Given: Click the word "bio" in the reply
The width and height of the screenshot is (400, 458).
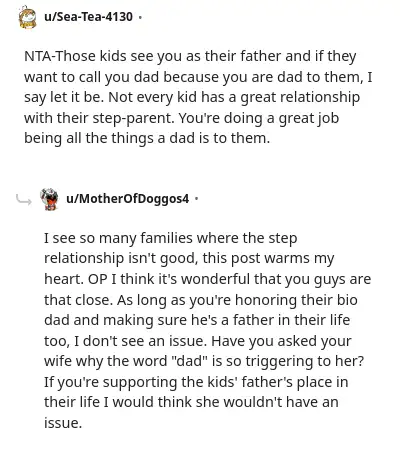Looking at the screenshot, I should point(347,300).
